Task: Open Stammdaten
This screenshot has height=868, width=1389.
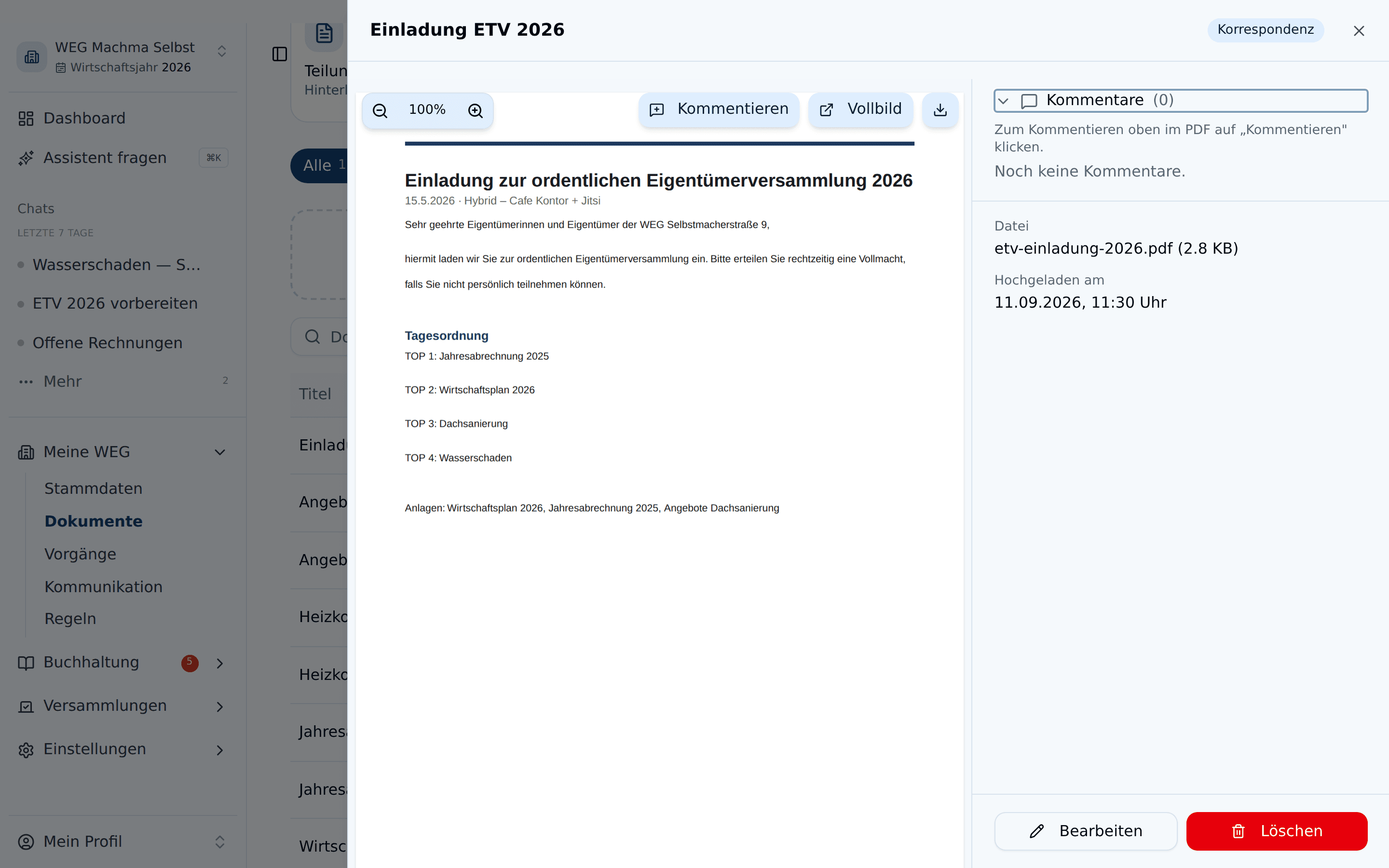Action: click(x=94, y=488)
